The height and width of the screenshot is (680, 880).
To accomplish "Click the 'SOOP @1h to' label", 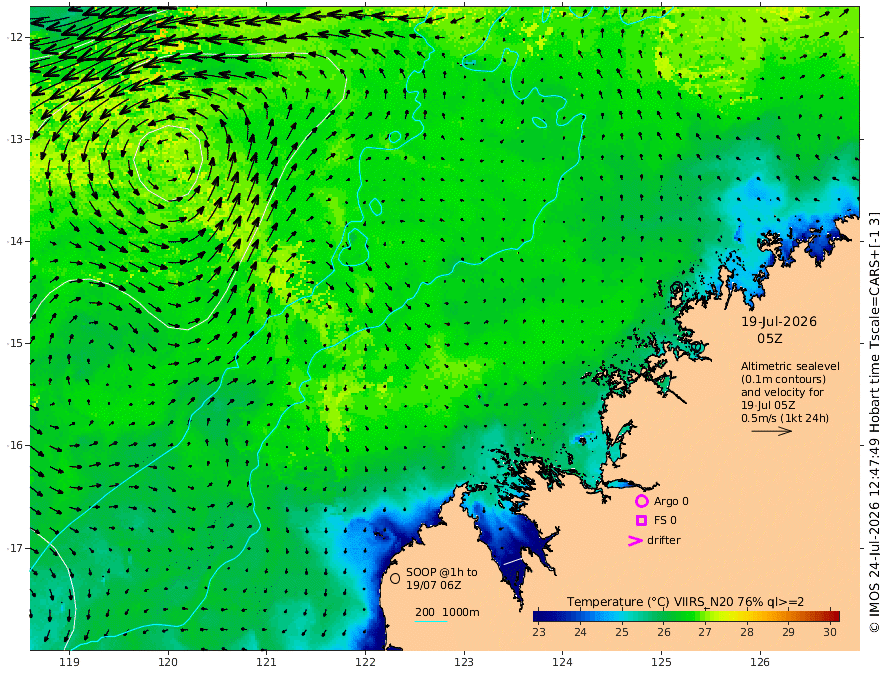I will pyautogui.click(x=442, y=572).
